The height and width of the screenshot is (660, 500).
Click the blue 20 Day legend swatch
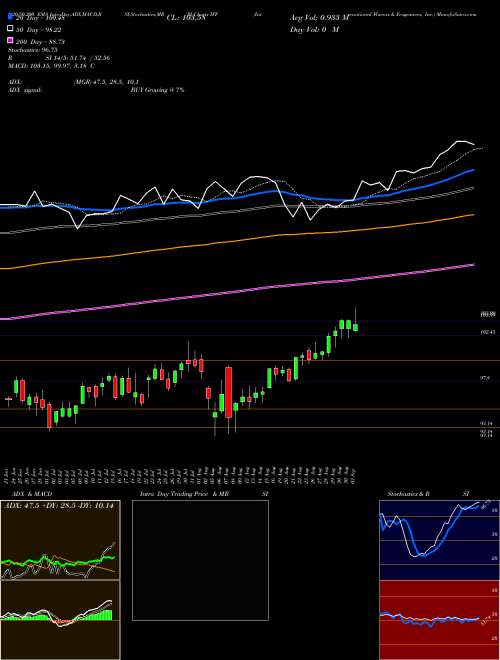[x=10, y=17]
